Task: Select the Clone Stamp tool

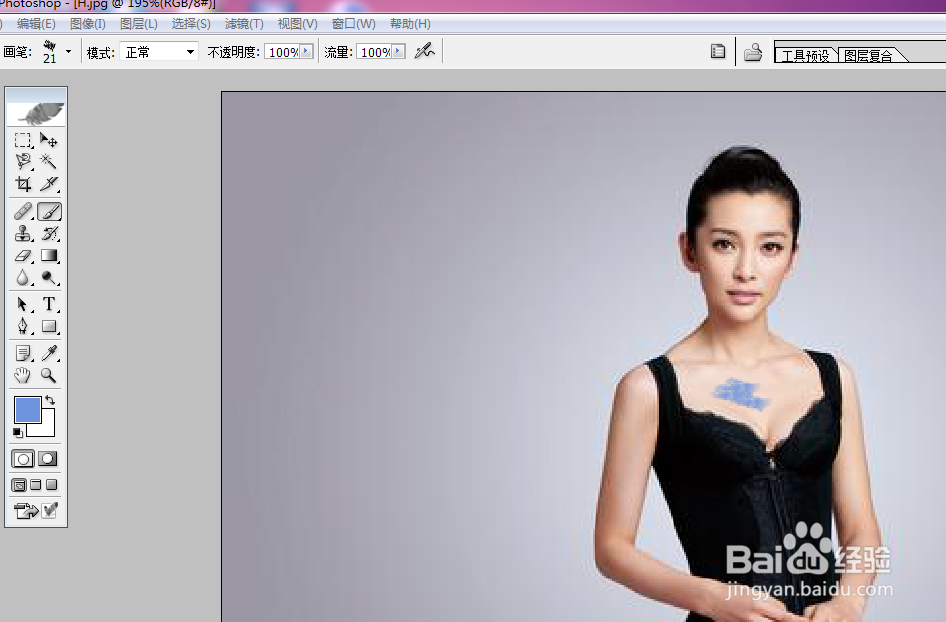Action: coord(23,233)
